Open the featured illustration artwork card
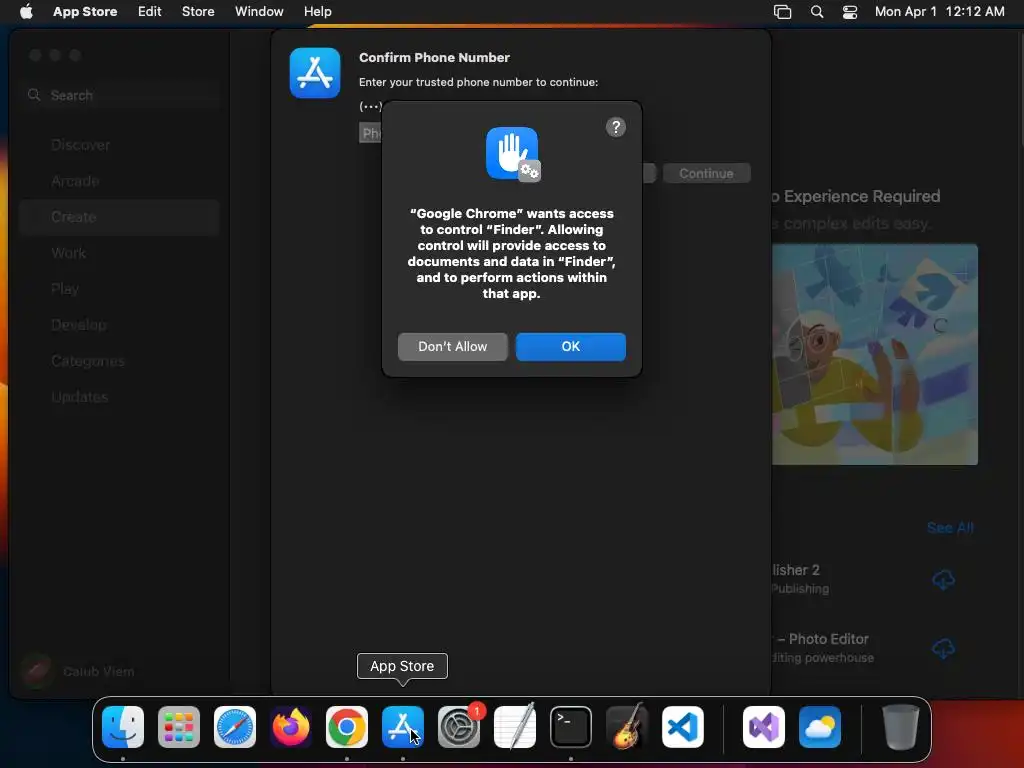Image resolution: width=1024 pixels, height=768 pixels. click(874, 355)
